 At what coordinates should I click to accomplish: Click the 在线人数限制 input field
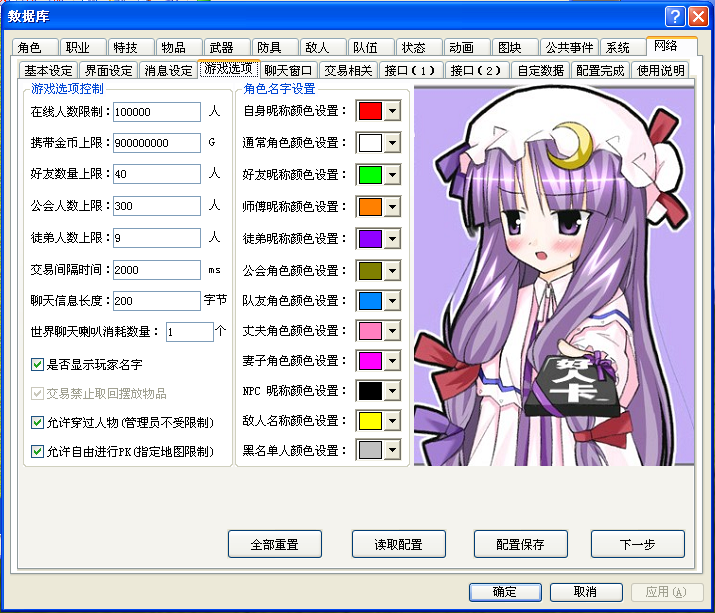(157, 112)
